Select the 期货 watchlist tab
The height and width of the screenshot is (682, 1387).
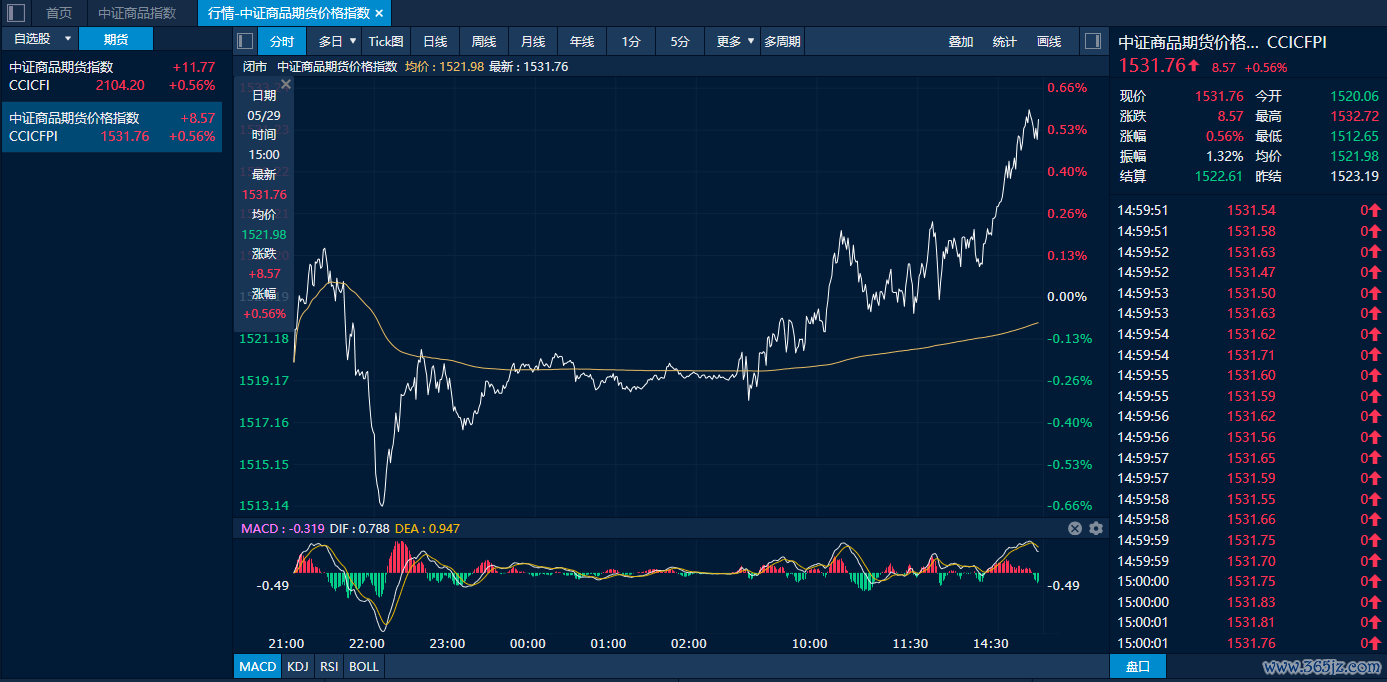pos(116,39)
